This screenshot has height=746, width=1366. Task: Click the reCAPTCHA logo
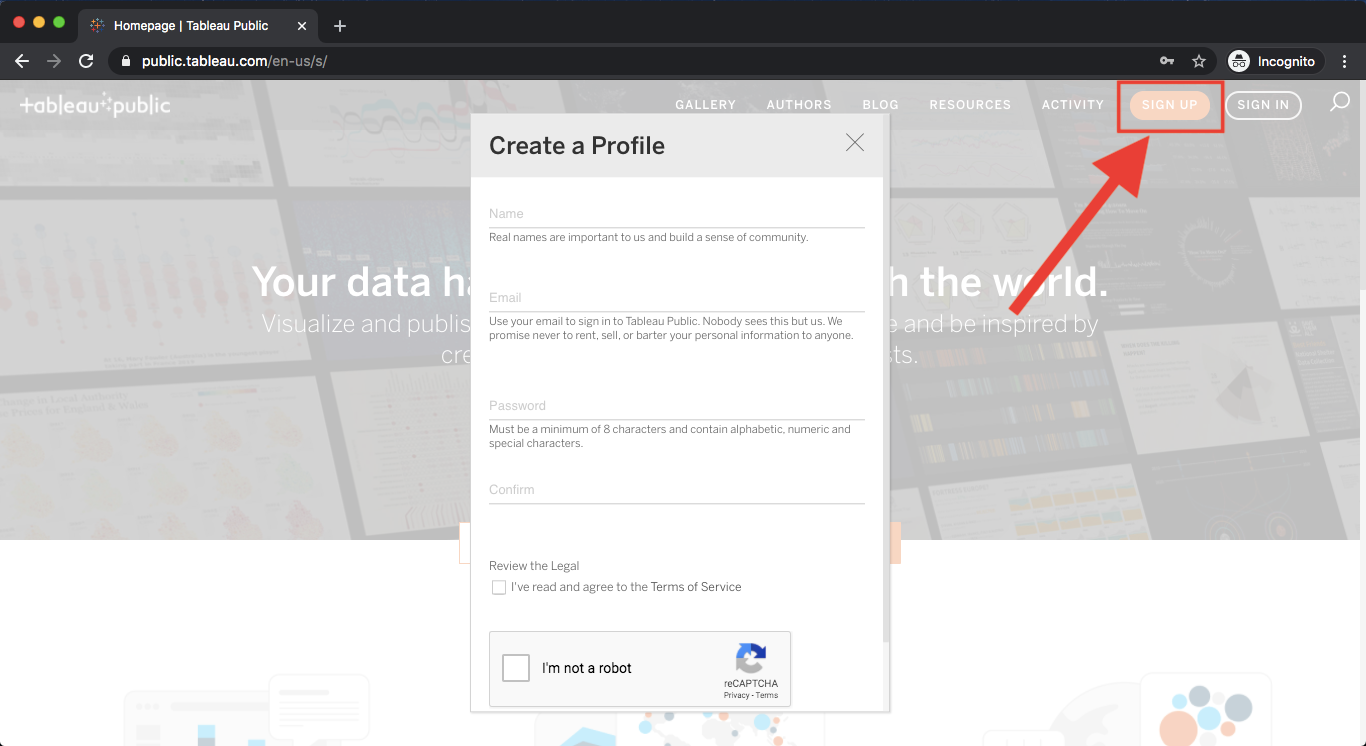751,659
